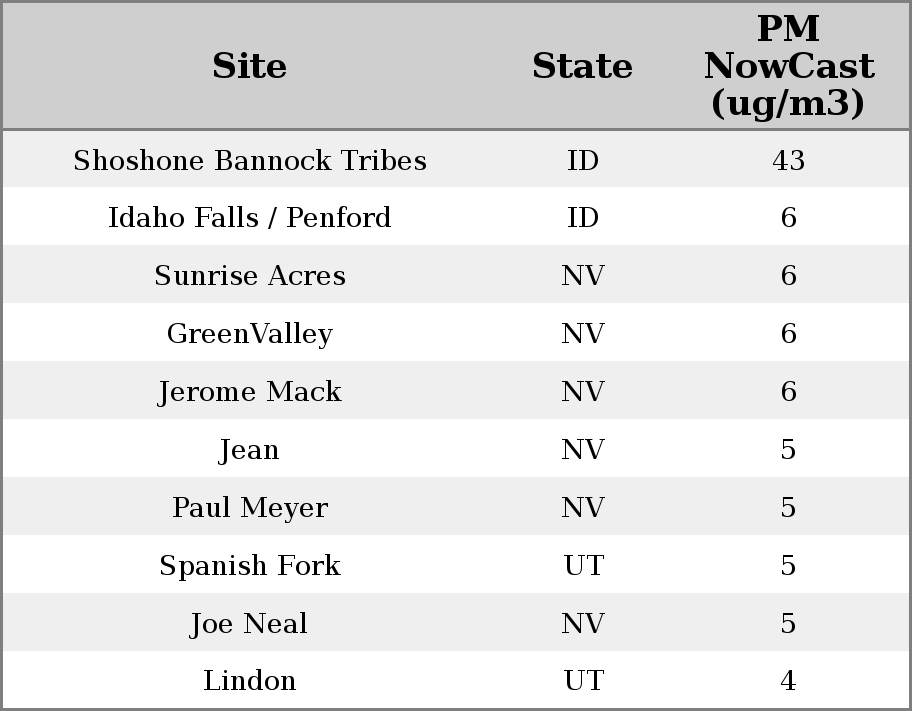The image size is (912, 711).
Task: Click PM value in Idaho Falls row
Action: click(x=788, y=218)
